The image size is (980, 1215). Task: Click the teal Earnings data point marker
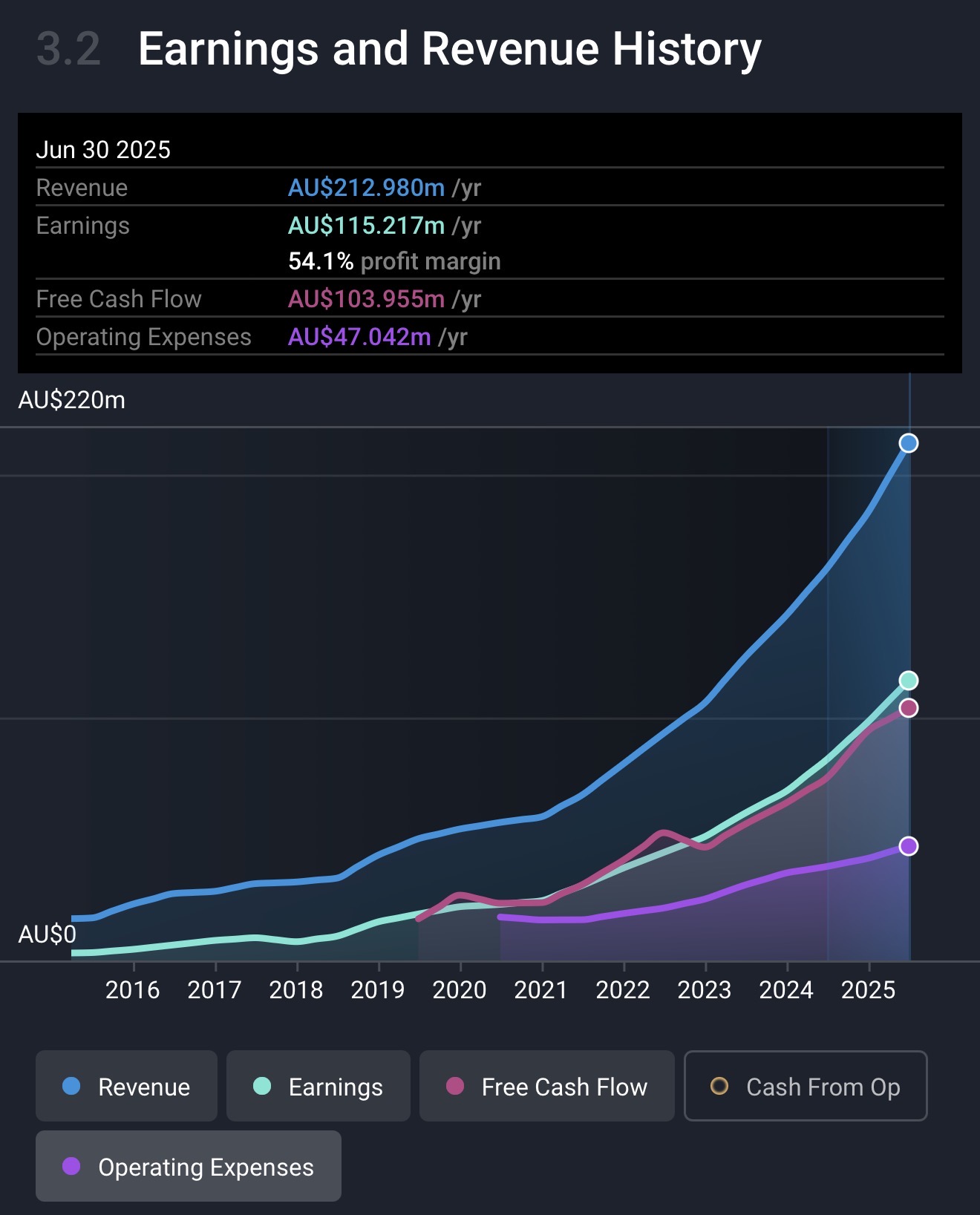(x=909, y=681)
